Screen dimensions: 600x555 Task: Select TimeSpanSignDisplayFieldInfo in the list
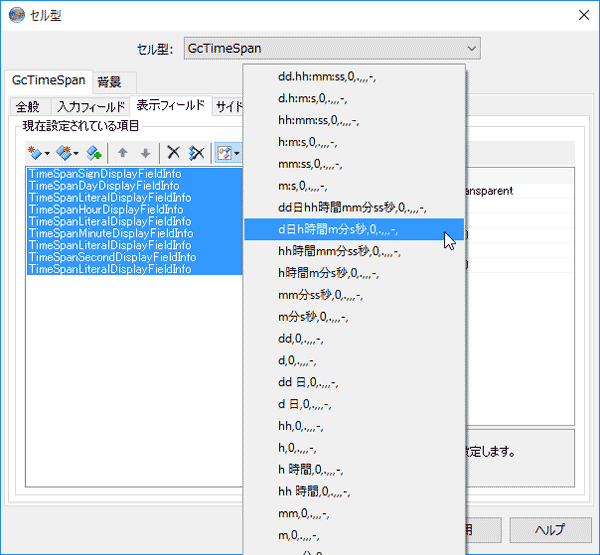pyautogui.click(x=134, y=174)
